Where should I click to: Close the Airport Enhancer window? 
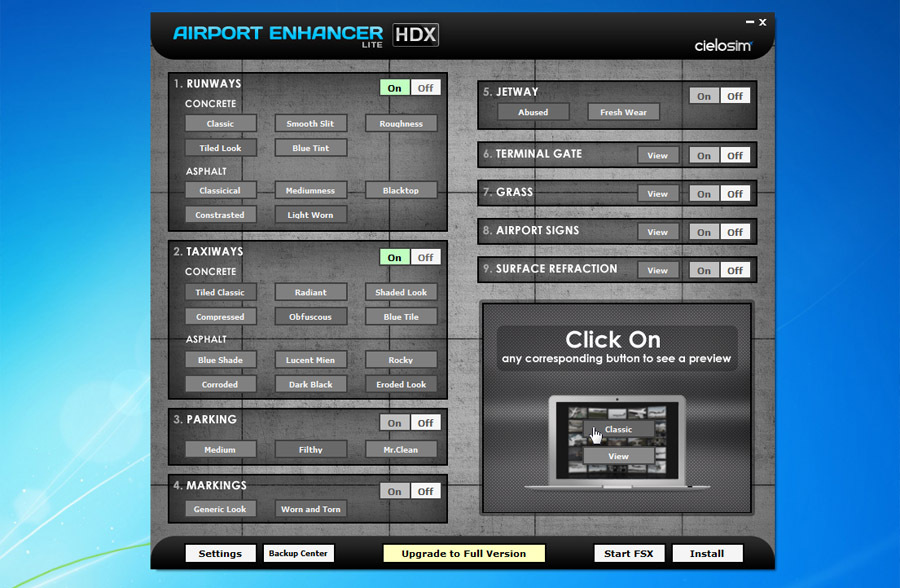763,22
